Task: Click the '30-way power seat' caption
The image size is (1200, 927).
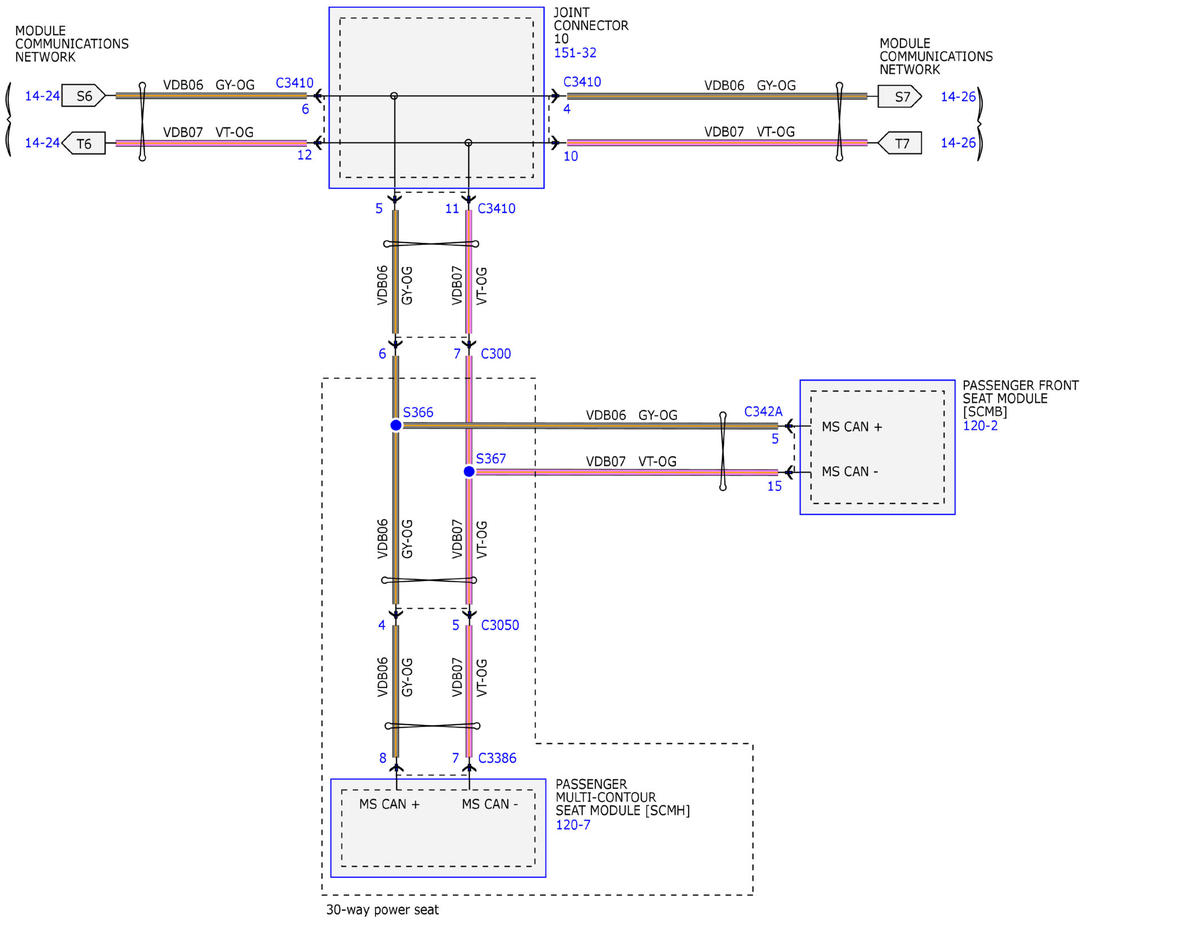Action: click(x=382, y=910)
